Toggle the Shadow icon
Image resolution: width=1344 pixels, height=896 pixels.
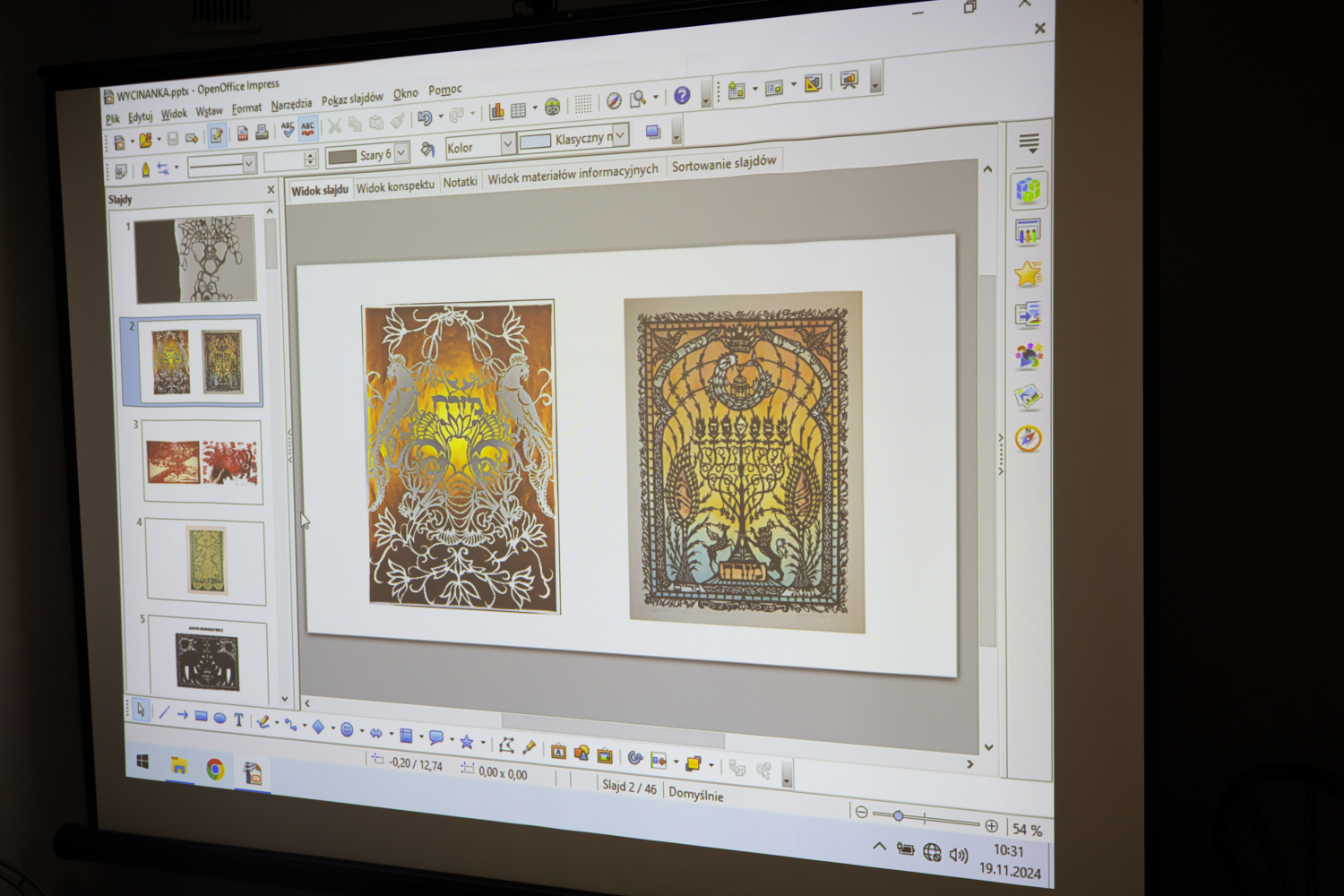pyautogui.click(x=653, y=132)
